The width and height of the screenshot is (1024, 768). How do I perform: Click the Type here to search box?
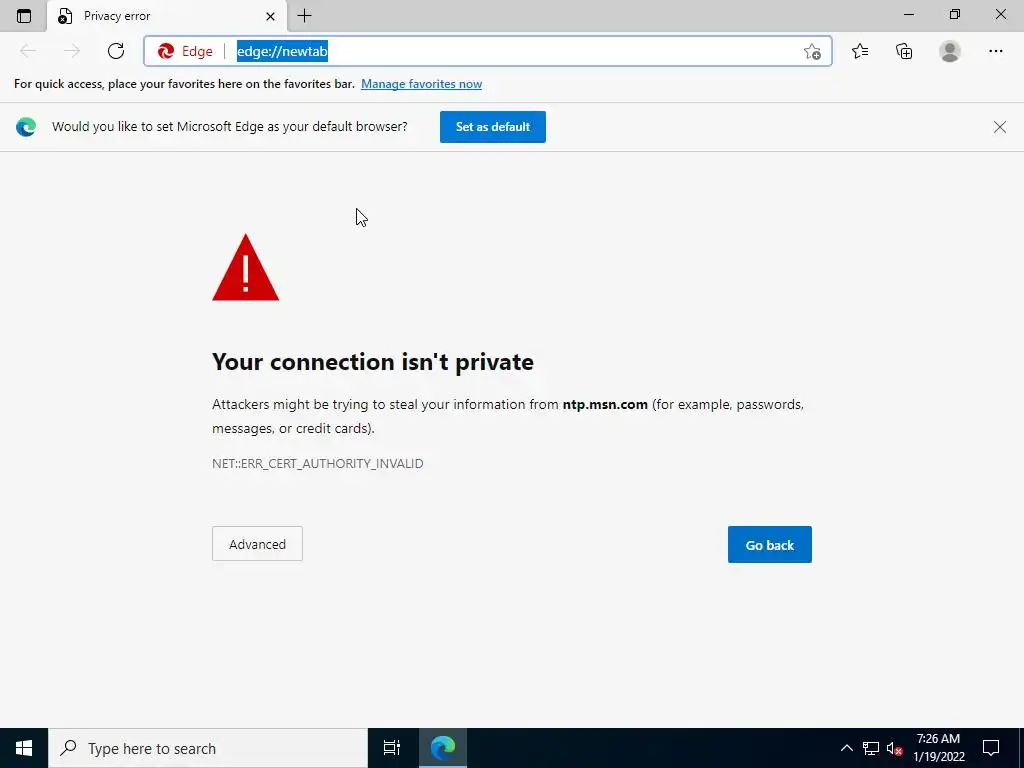(208, 748)
